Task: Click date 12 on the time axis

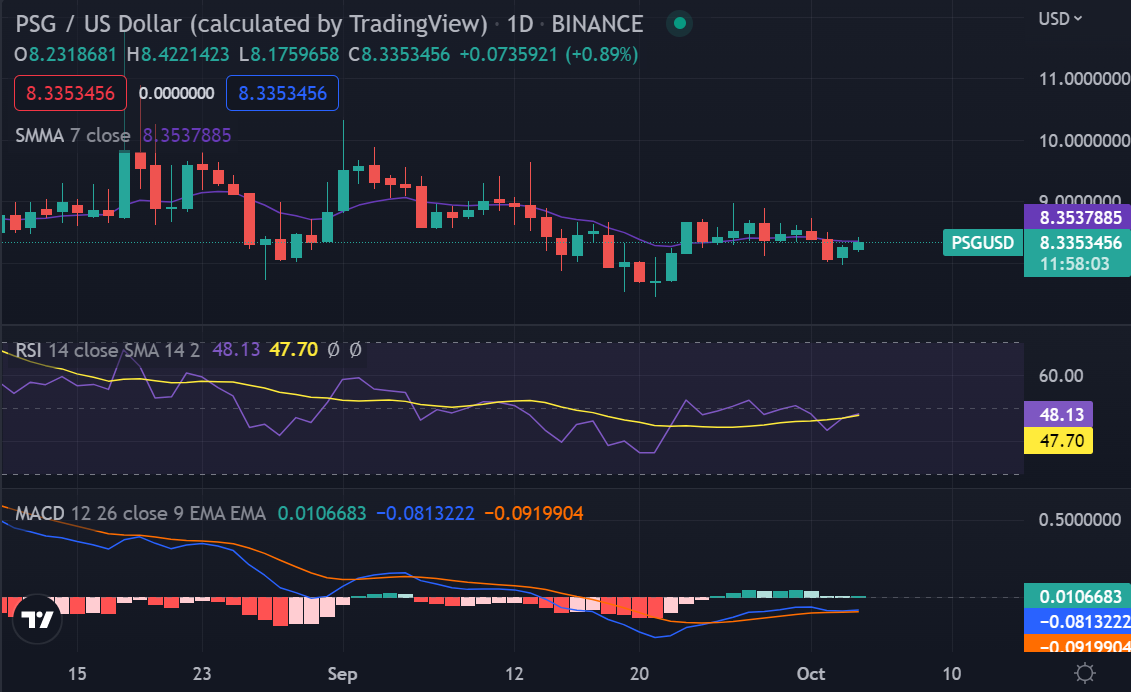Action: [x=514, y=674]
